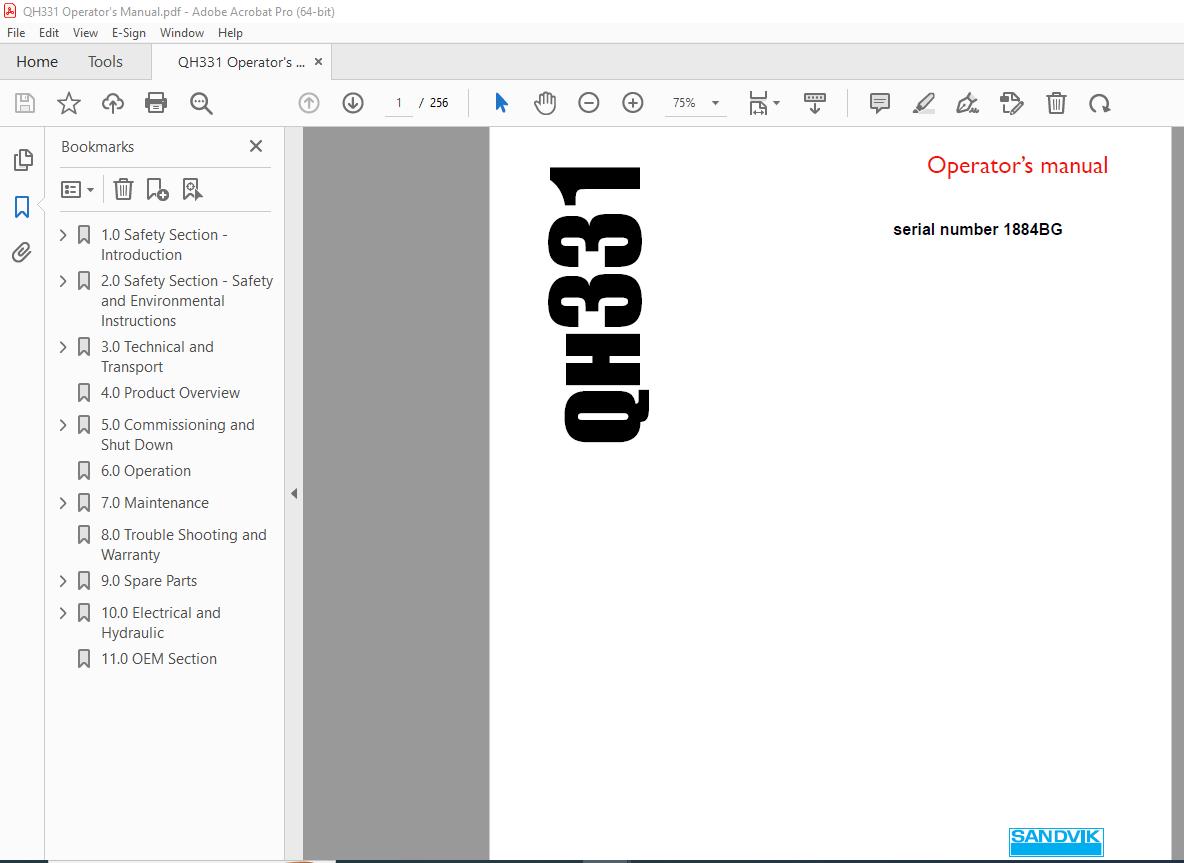Delete selected bookmark in Bookmarks panel

[123, 189]
